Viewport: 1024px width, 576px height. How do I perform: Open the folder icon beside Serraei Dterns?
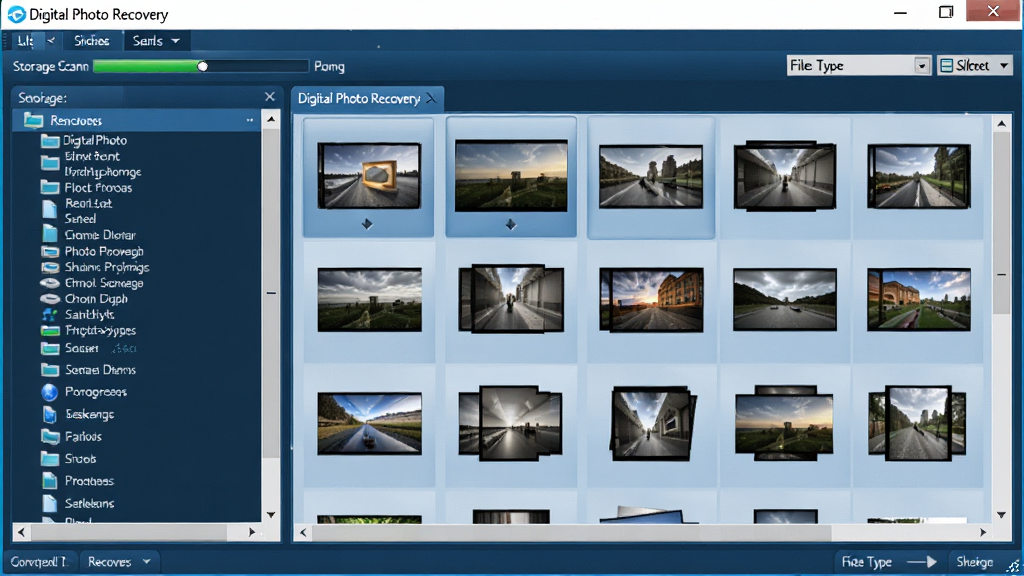click(x=50, y=370)
